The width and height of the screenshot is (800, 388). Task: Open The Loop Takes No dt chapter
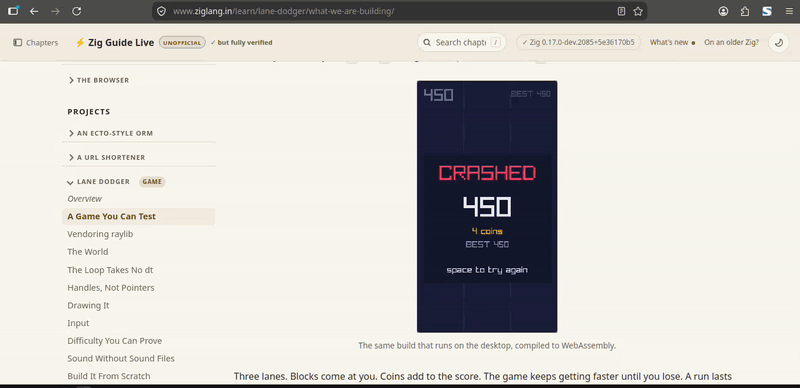(110, 270)
